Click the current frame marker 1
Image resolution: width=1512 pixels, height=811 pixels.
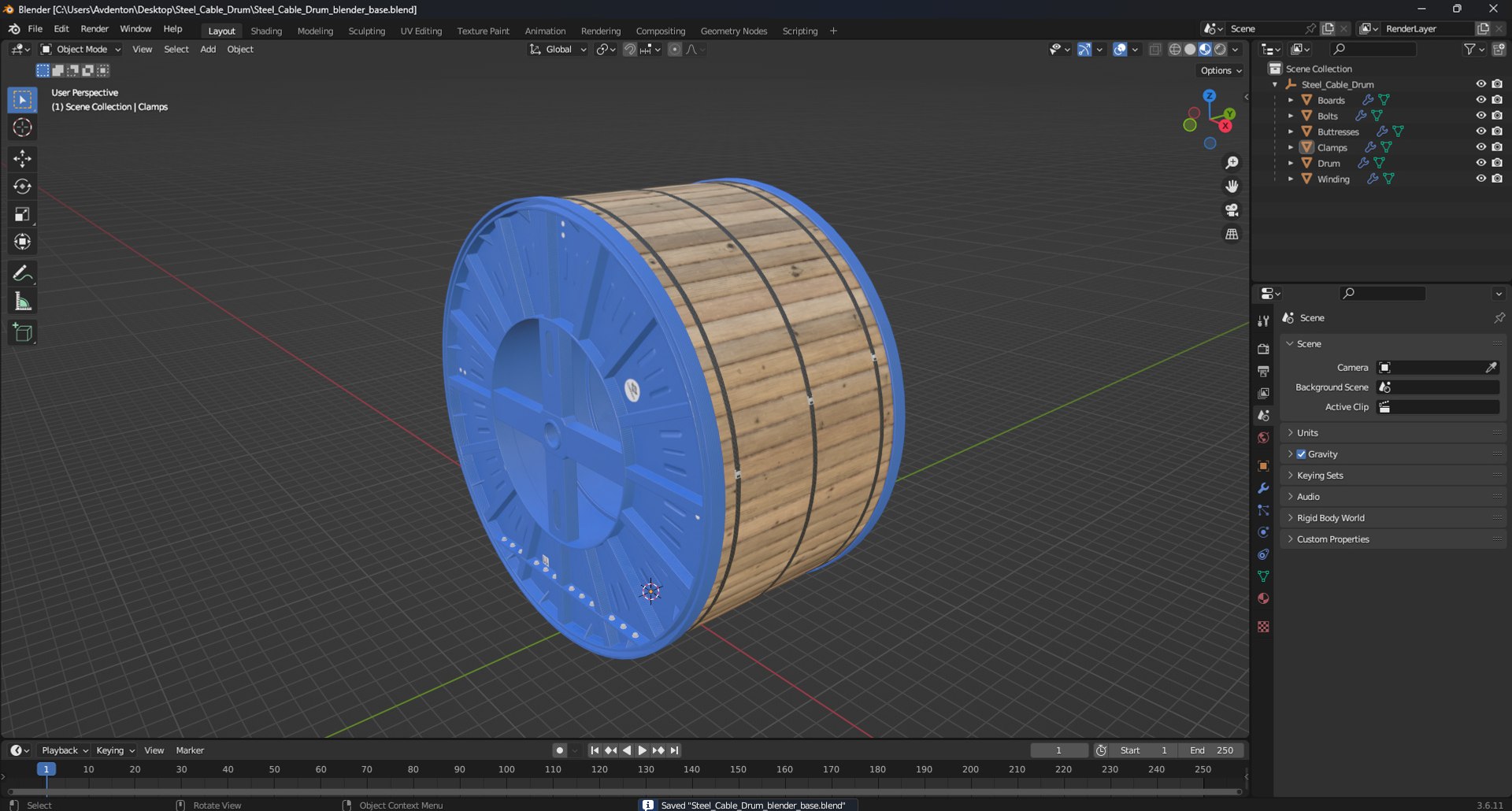coord(46,769)
